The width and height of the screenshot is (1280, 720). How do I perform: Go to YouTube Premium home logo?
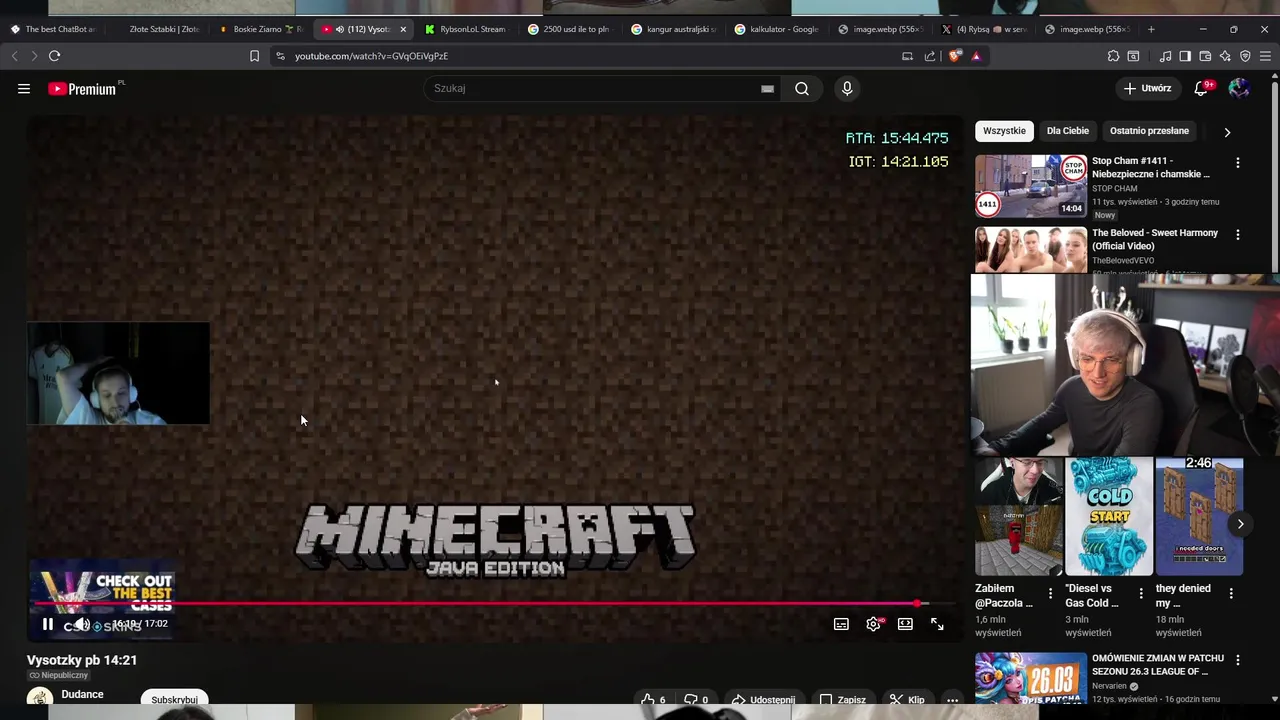82,89
